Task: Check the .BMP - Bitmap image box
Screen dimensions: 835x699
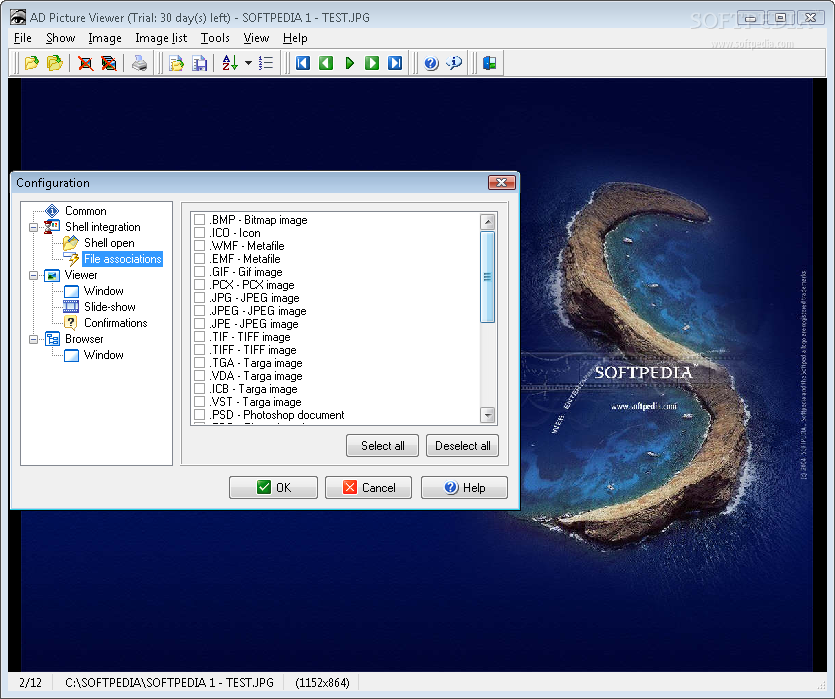Action: 200,220
